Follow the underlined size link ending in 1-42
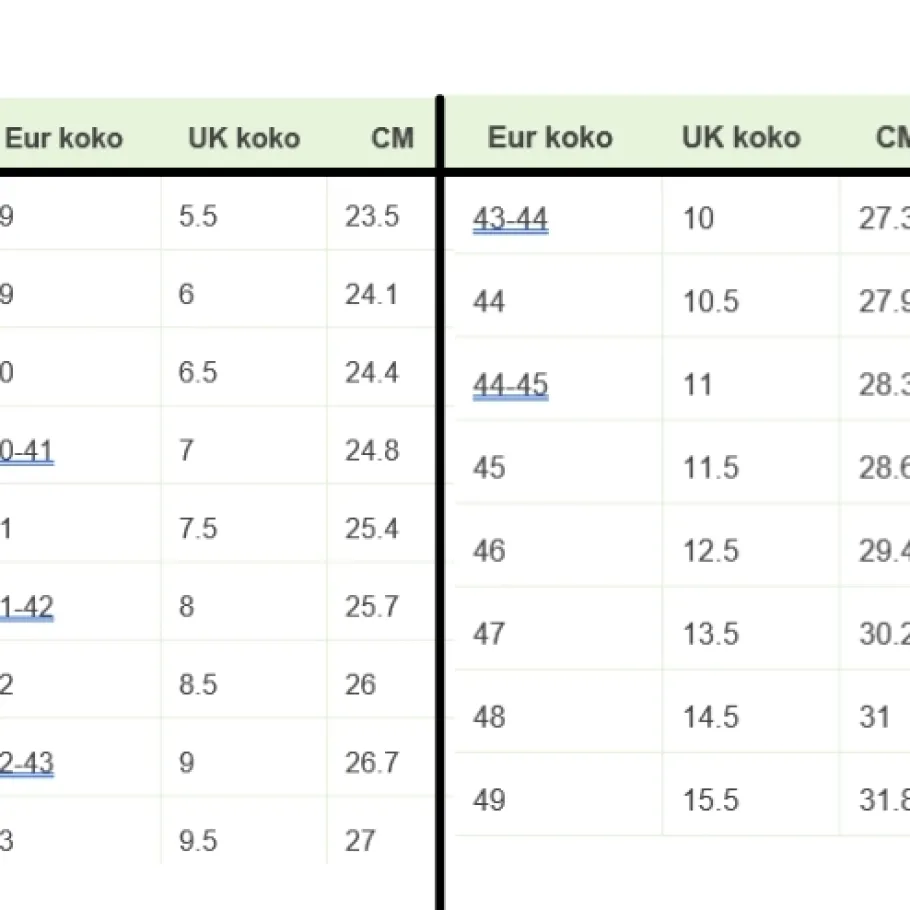 [26, 607]
